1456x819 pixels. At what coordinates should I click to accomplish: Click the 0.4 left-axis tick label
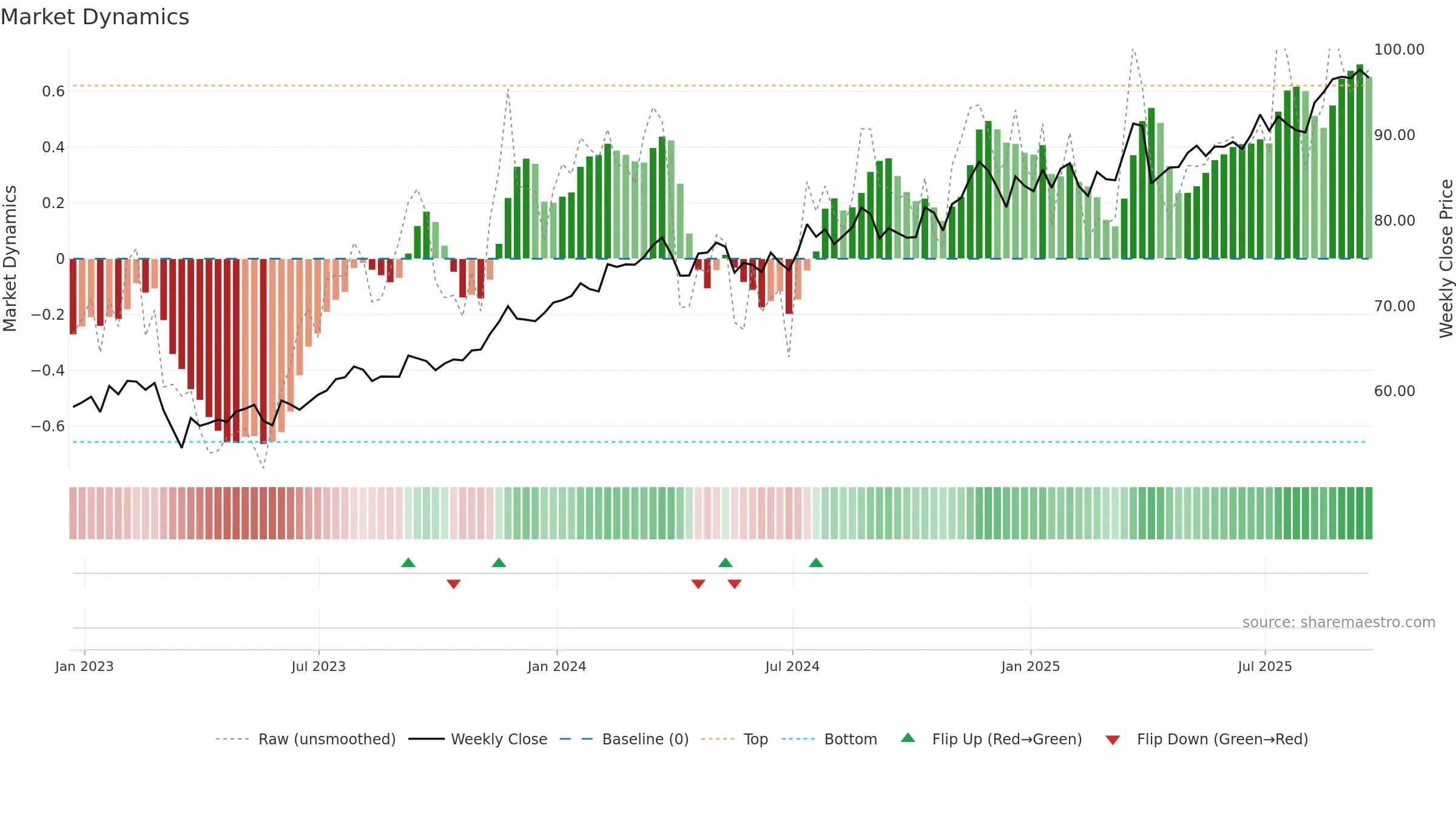(53, 147)
